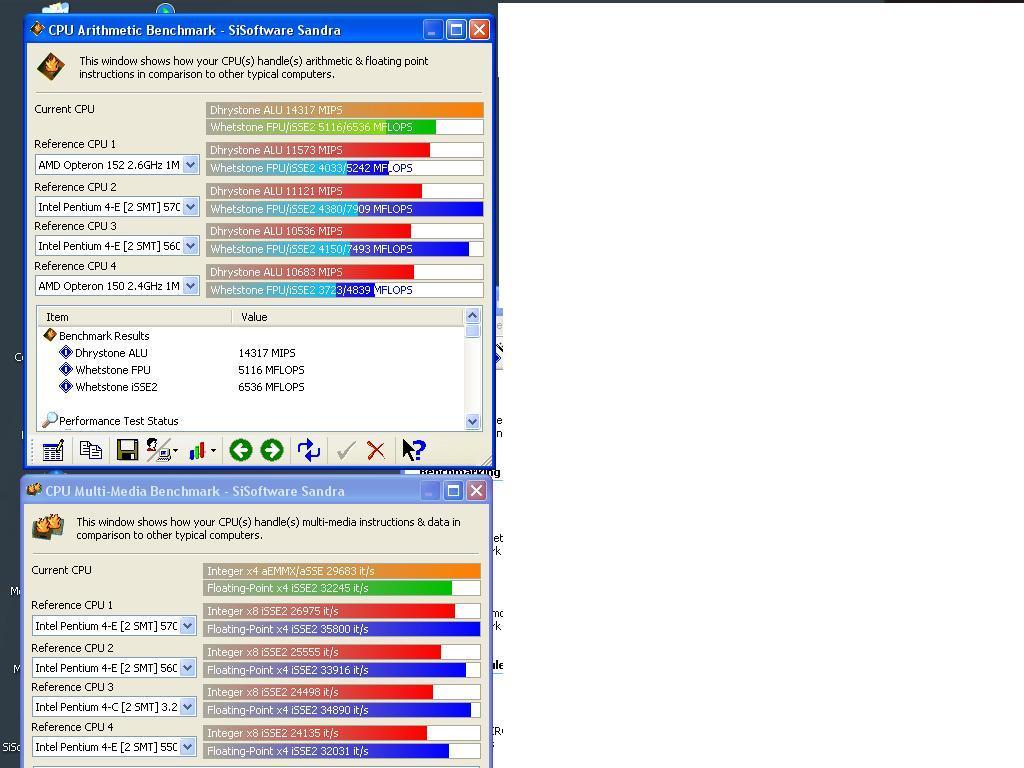Viewport: 1024px width, 768px height.
Task: Click the flame icon in Arithmetic window description
Action: click(51, 67)
